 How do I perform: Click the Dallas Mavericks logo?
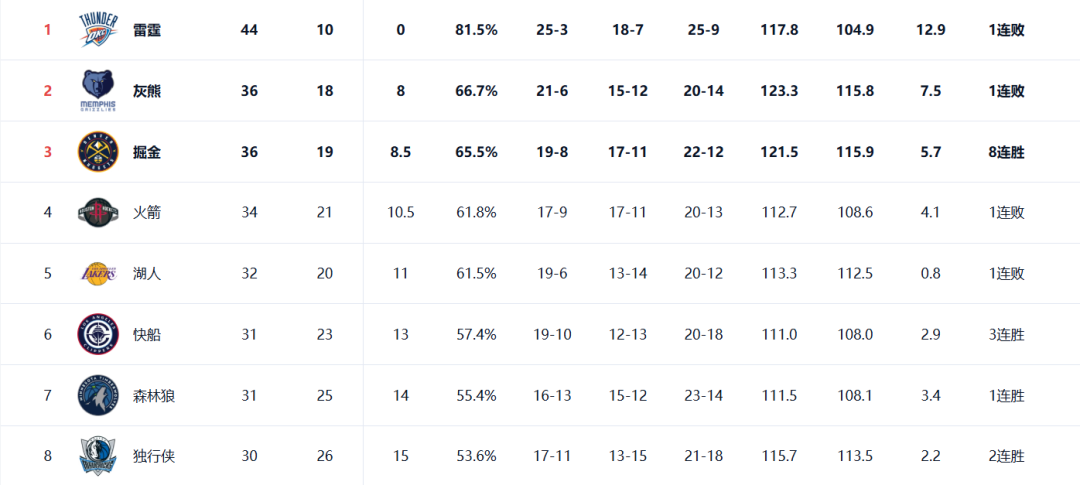[98, 456]
